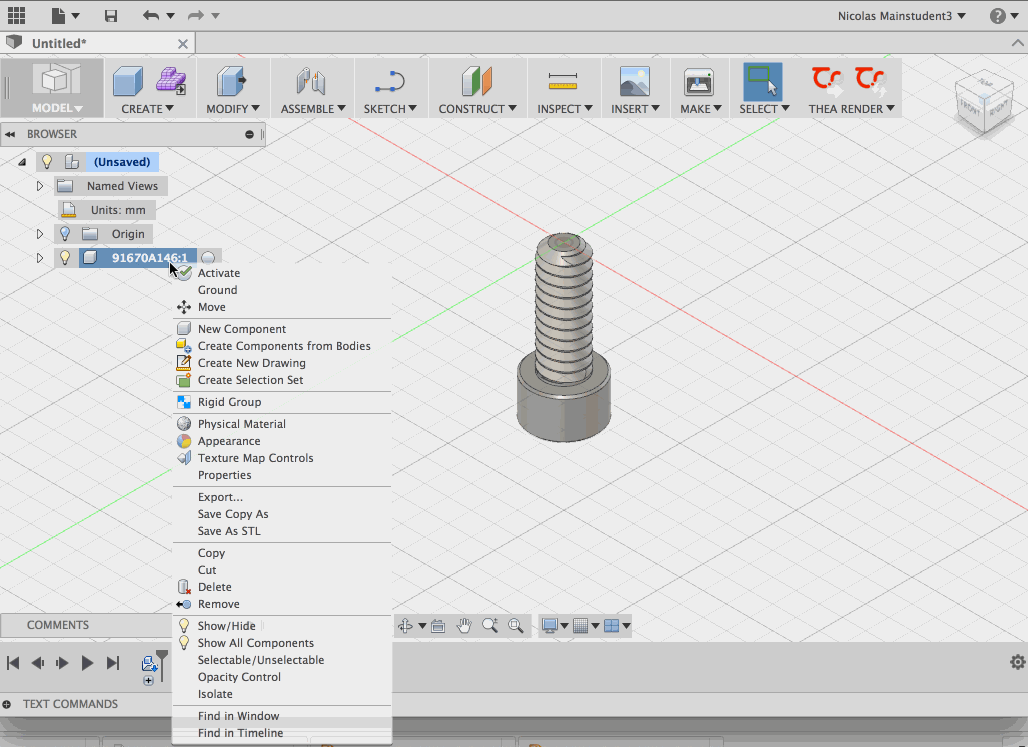The image size is (1028, 747).
Task: Choose Save As STL from context menu
Action: coord(229,531)
